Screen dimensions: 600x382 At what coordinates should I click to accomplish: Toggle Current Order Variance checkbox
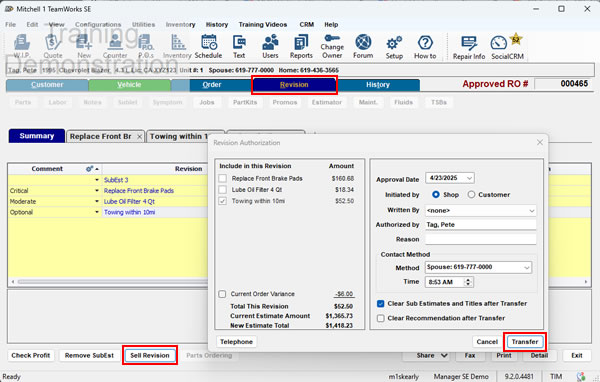point(222,294)
